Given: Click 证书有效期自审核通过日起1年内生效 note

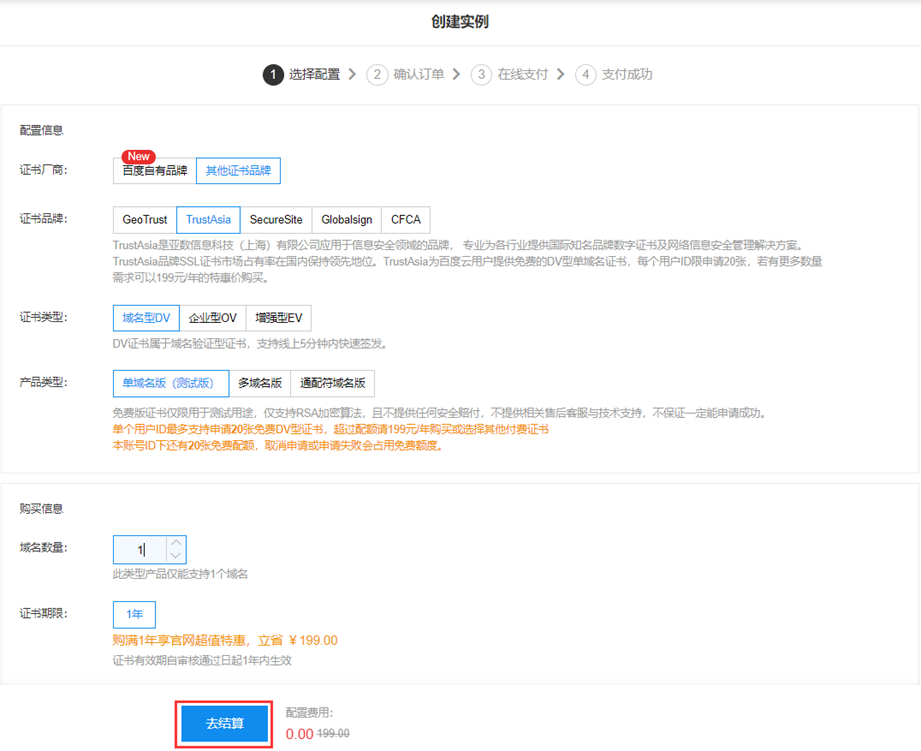Looking at the screenshot, I should (202, 661).
